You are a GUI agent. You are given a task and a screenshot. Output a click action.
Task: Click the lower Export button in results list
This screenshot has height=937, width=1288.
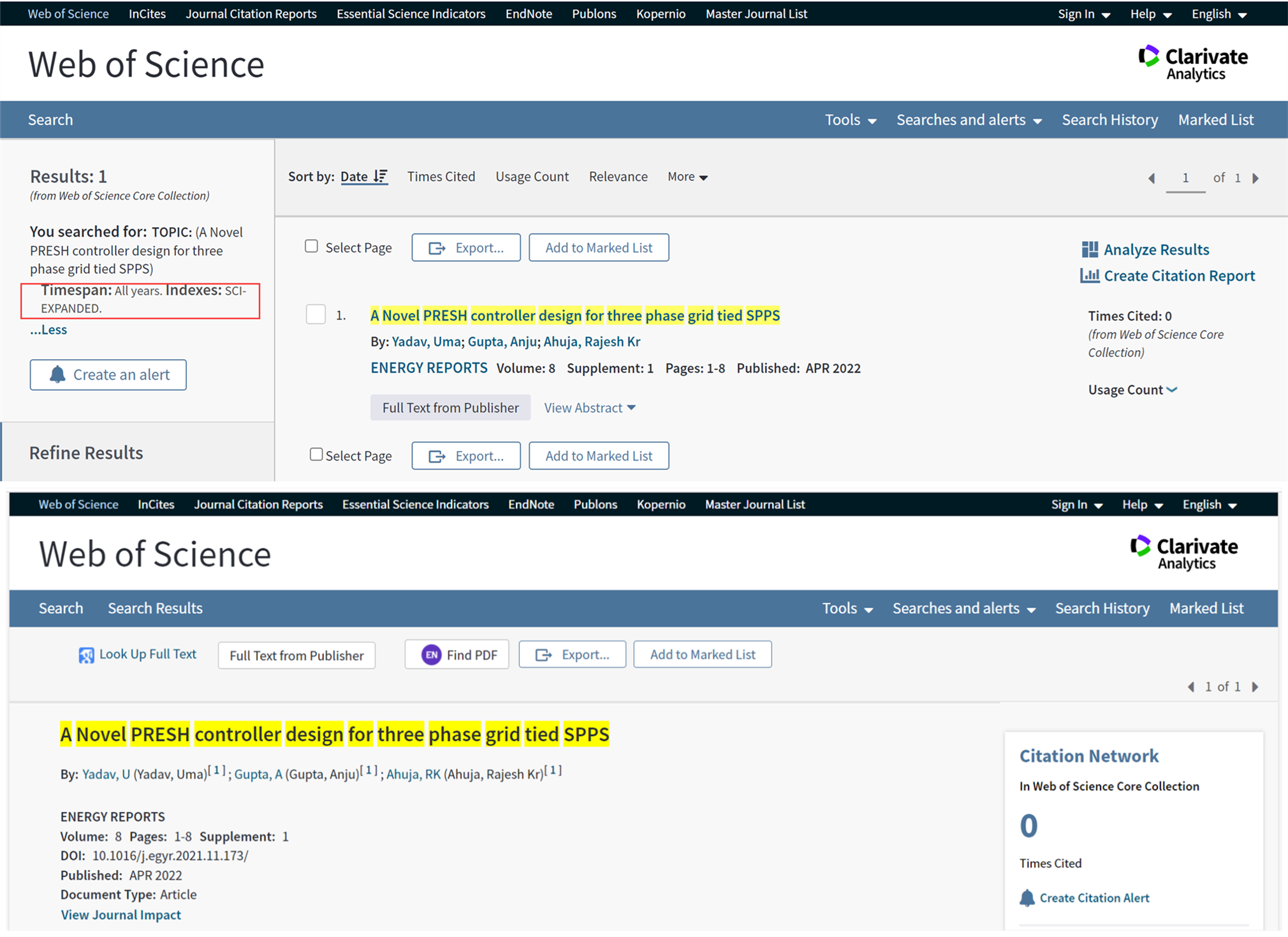[466, 455]
